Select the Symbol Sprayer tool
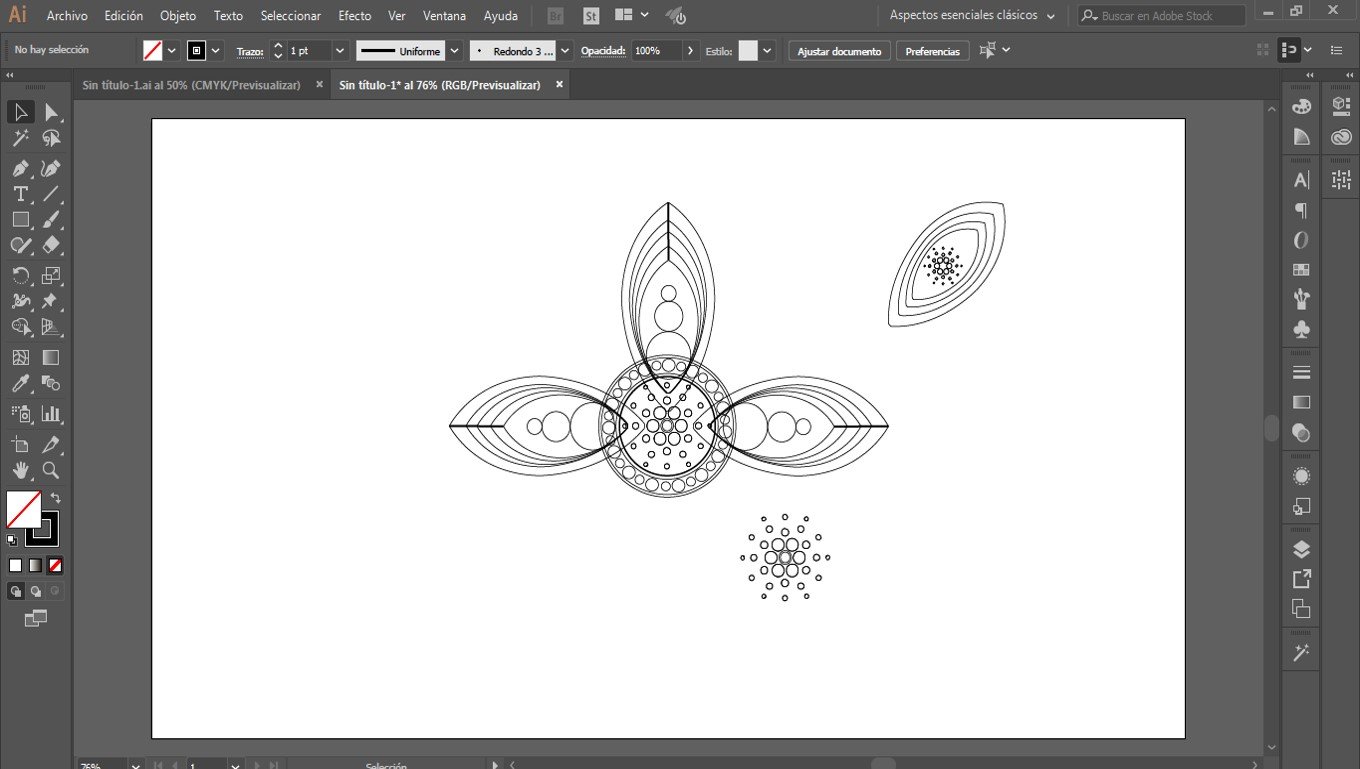This screenshot has height=769, width=1360. [x=20, y=413]
